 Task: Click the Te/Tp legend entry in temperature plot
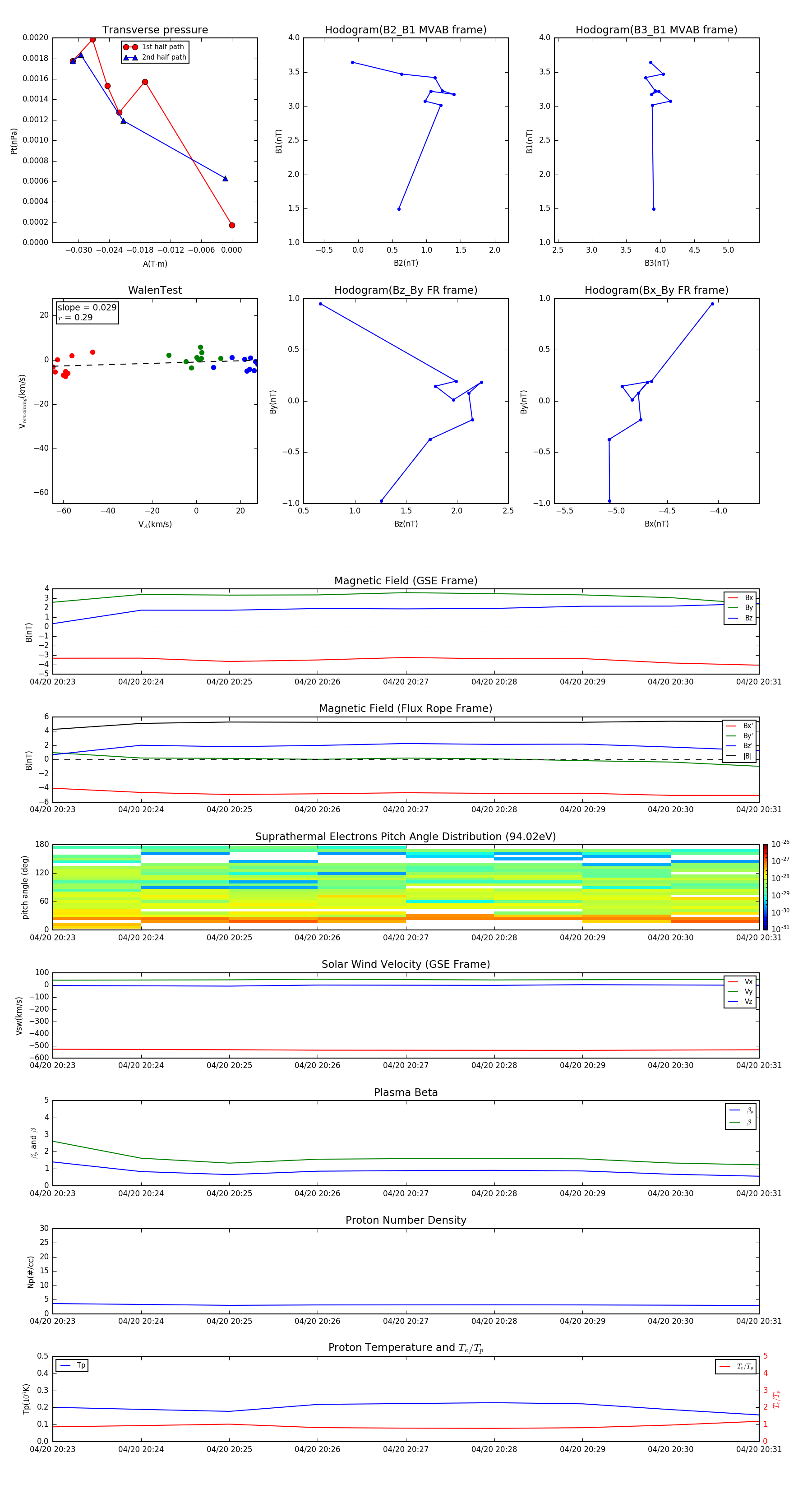[736, 1366]
